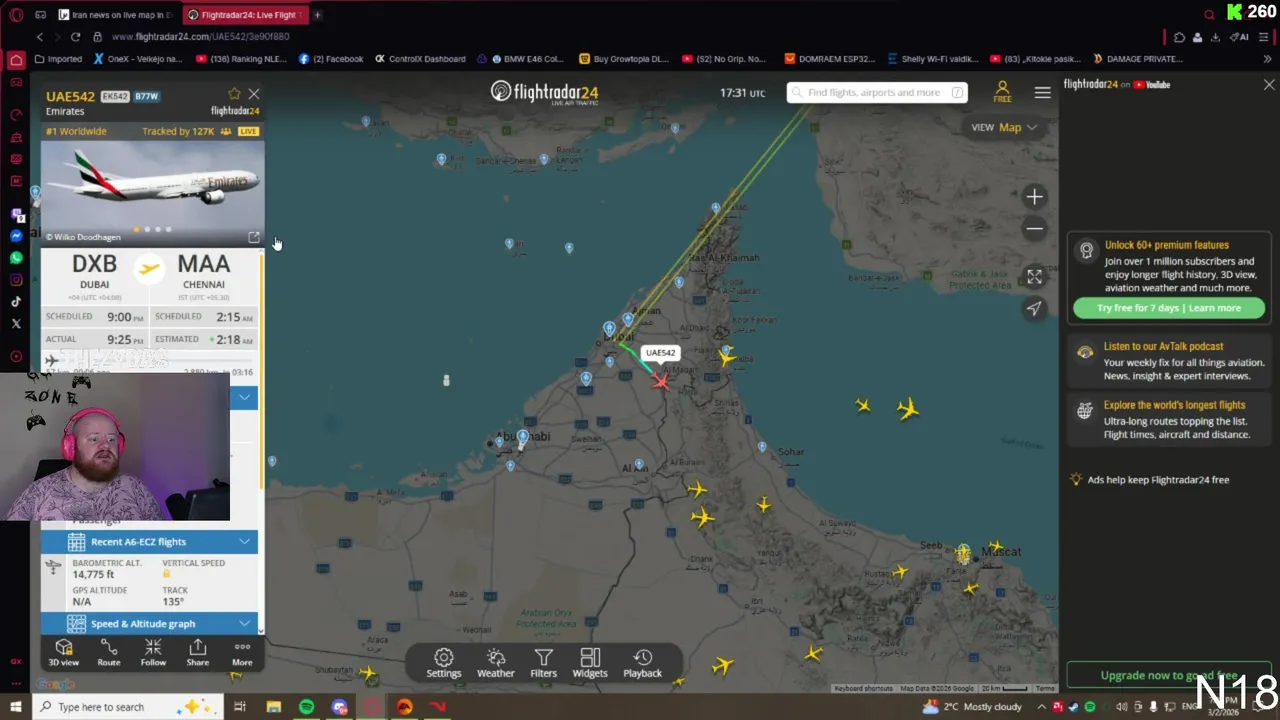Open Windows Start menu
1280x720 pixels.
click(16, 707)
